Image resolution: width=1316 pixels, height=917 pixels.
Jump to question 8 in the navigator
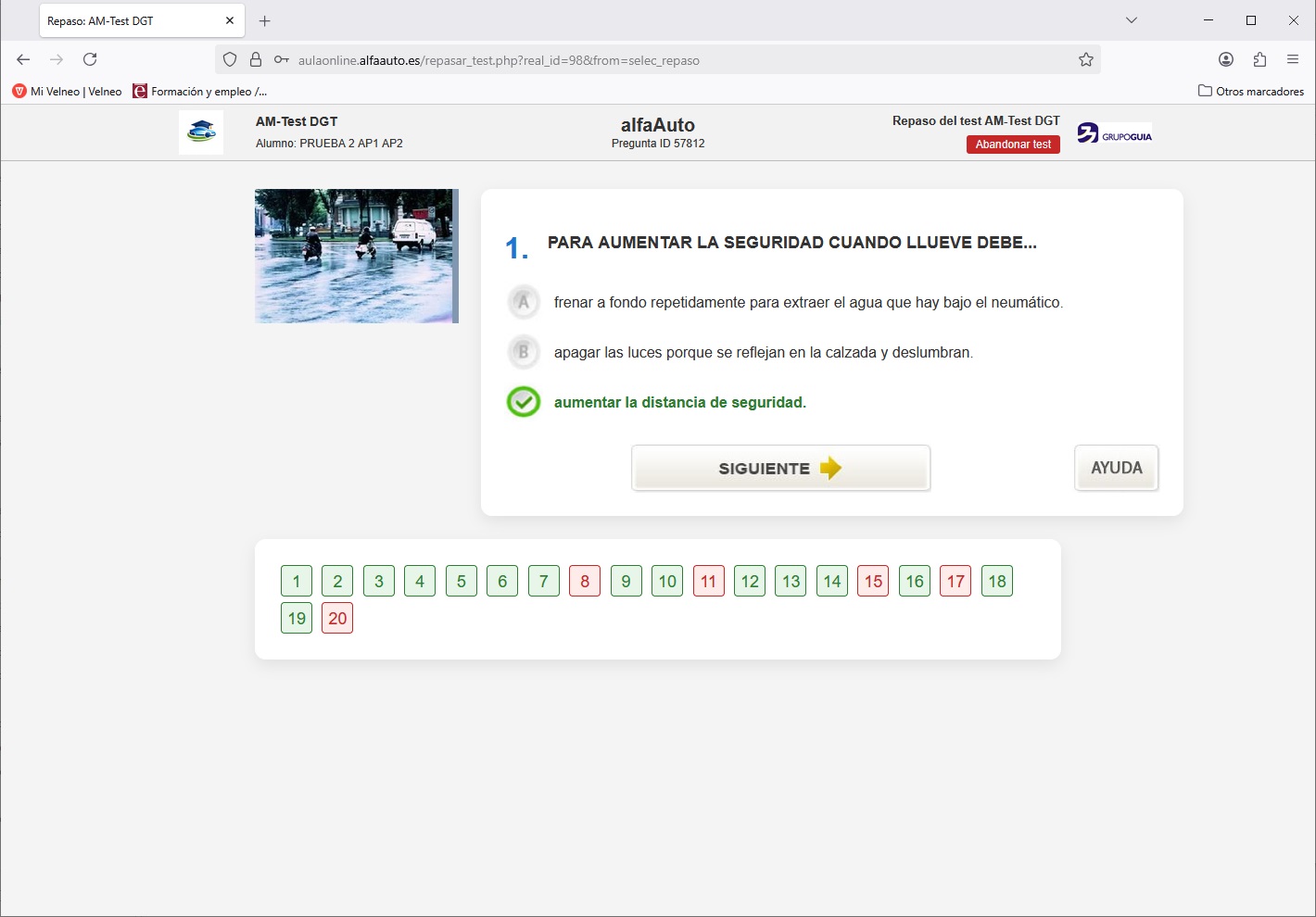coord(585,581)
